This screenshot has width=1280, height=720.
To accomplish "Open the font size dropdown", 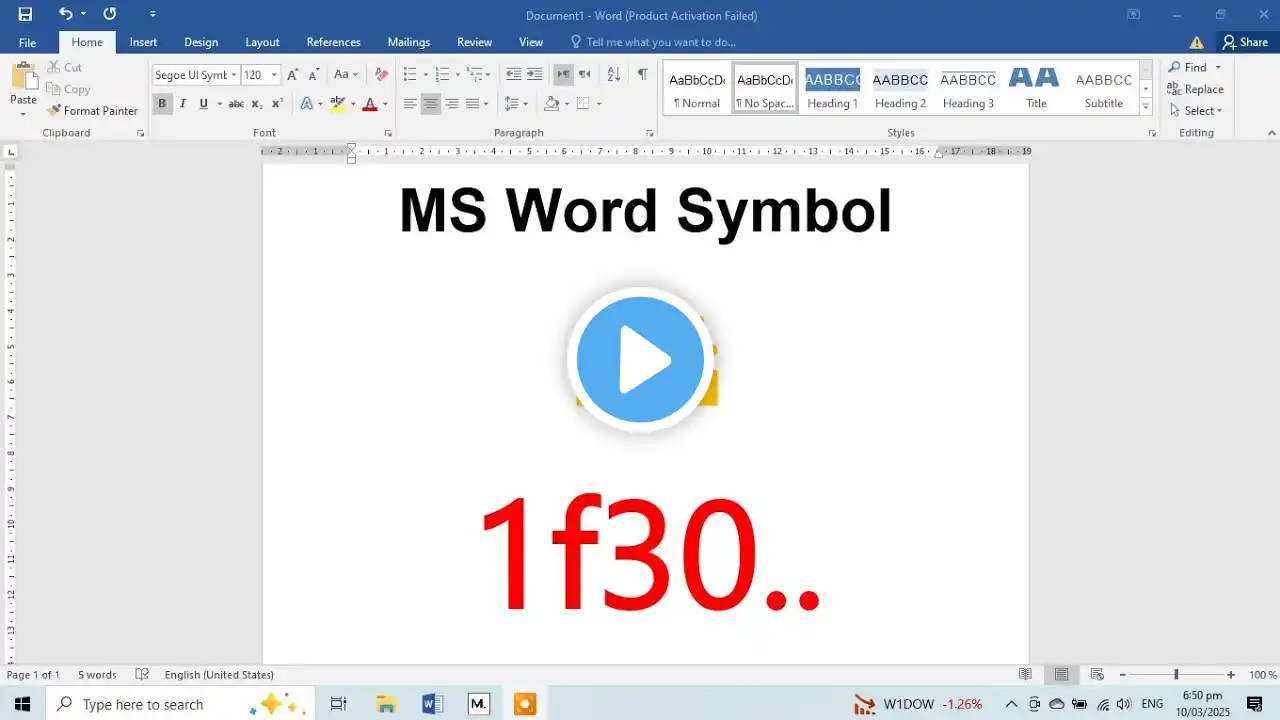I will pos(274,75).
